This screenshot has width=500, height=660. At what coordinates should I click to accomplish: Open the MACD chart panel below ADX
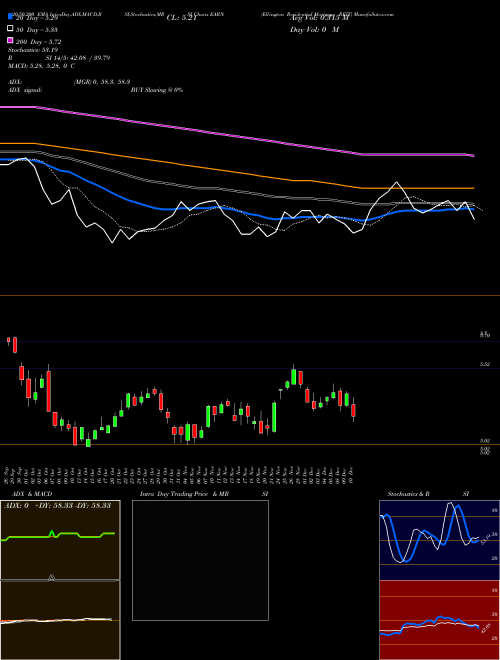(x=60, y=620)
